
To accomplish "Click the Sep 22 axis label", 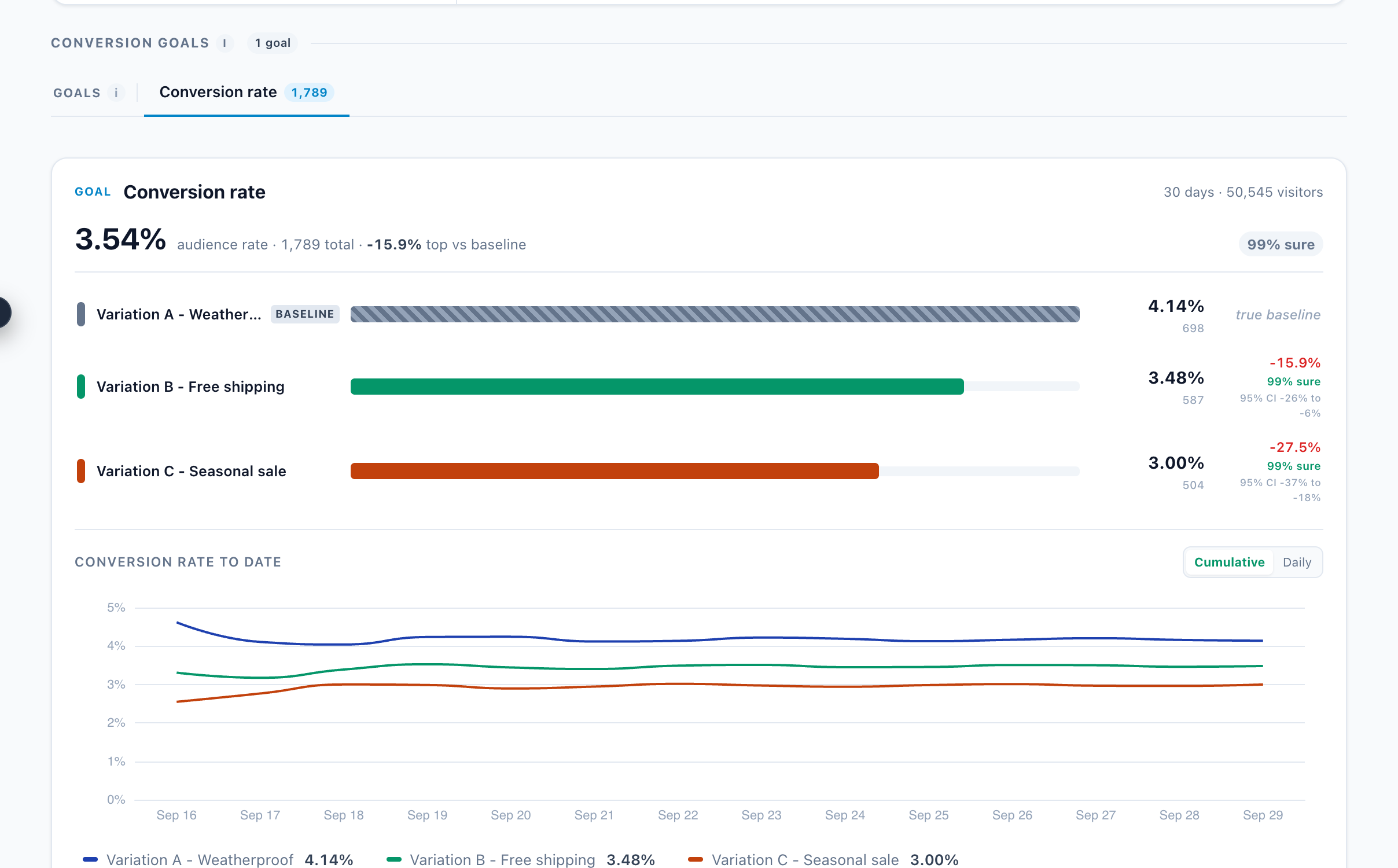I will [678, 815].
